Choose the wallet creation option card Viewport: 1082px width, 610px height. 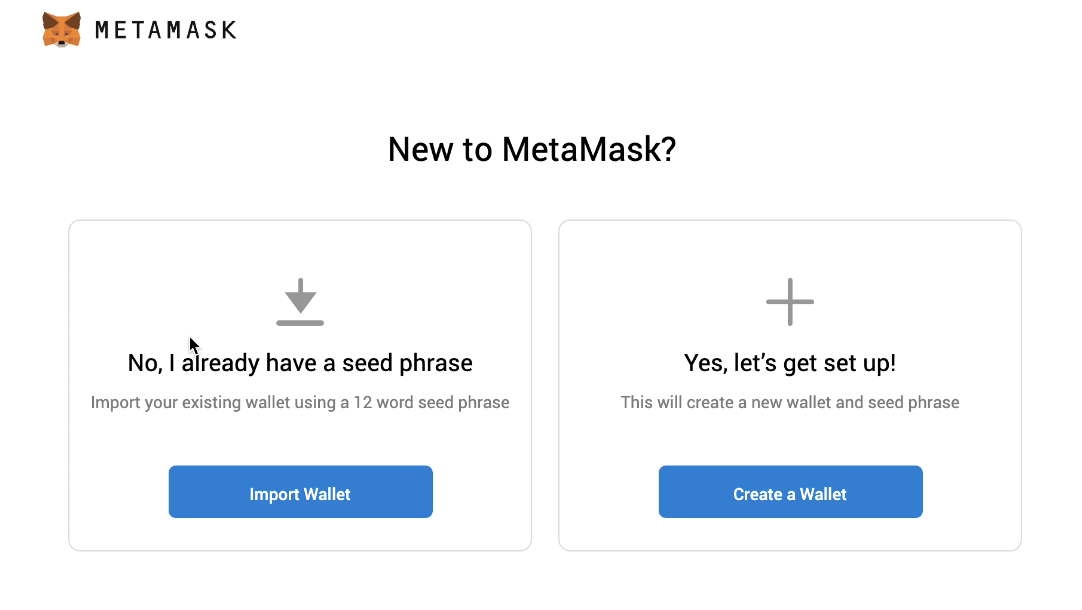(x=790, y=385)
